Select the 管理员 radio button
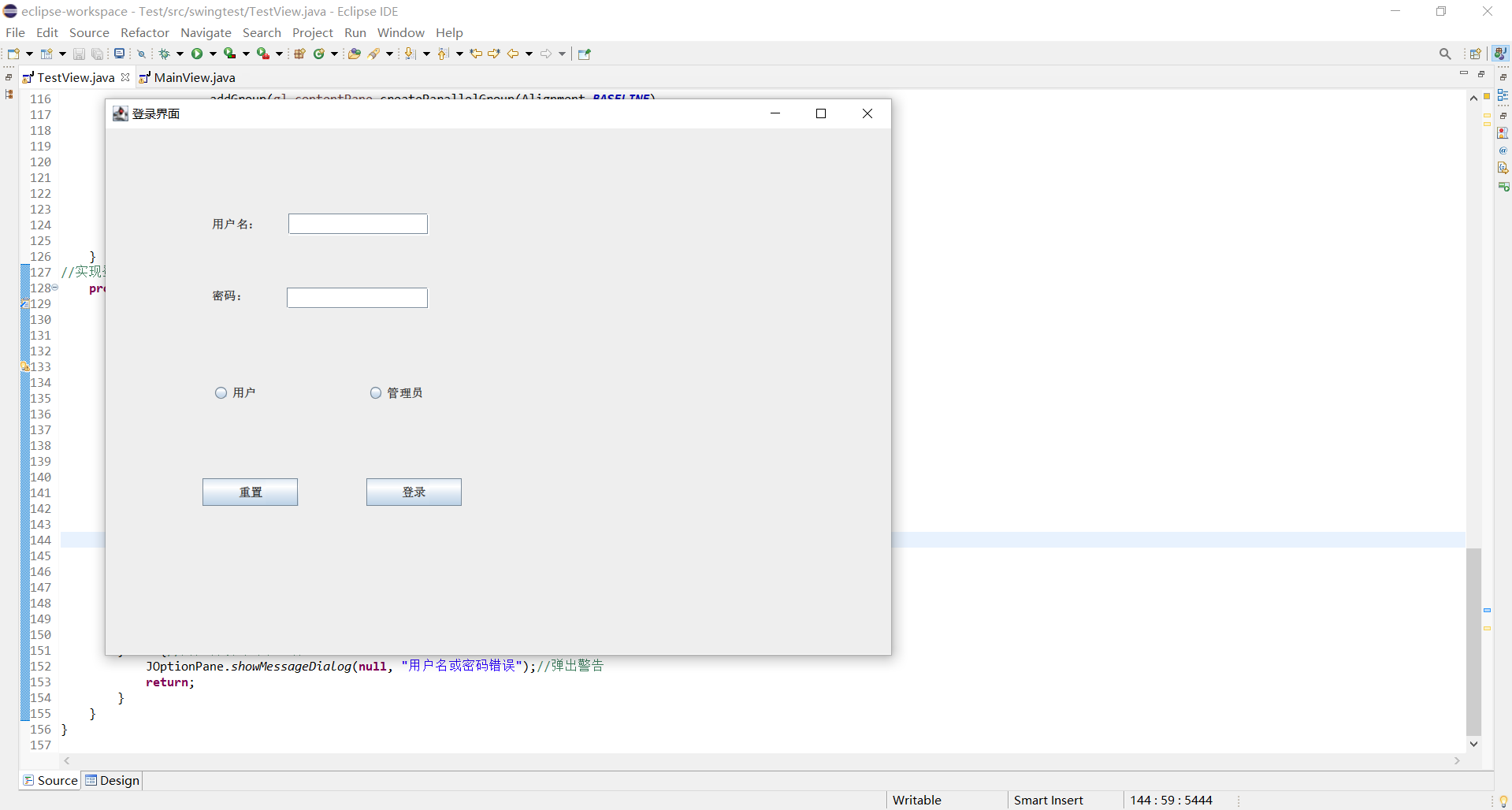Viewport: 1512px width, 810px height. pyautogui.click(x=376, y=392)
